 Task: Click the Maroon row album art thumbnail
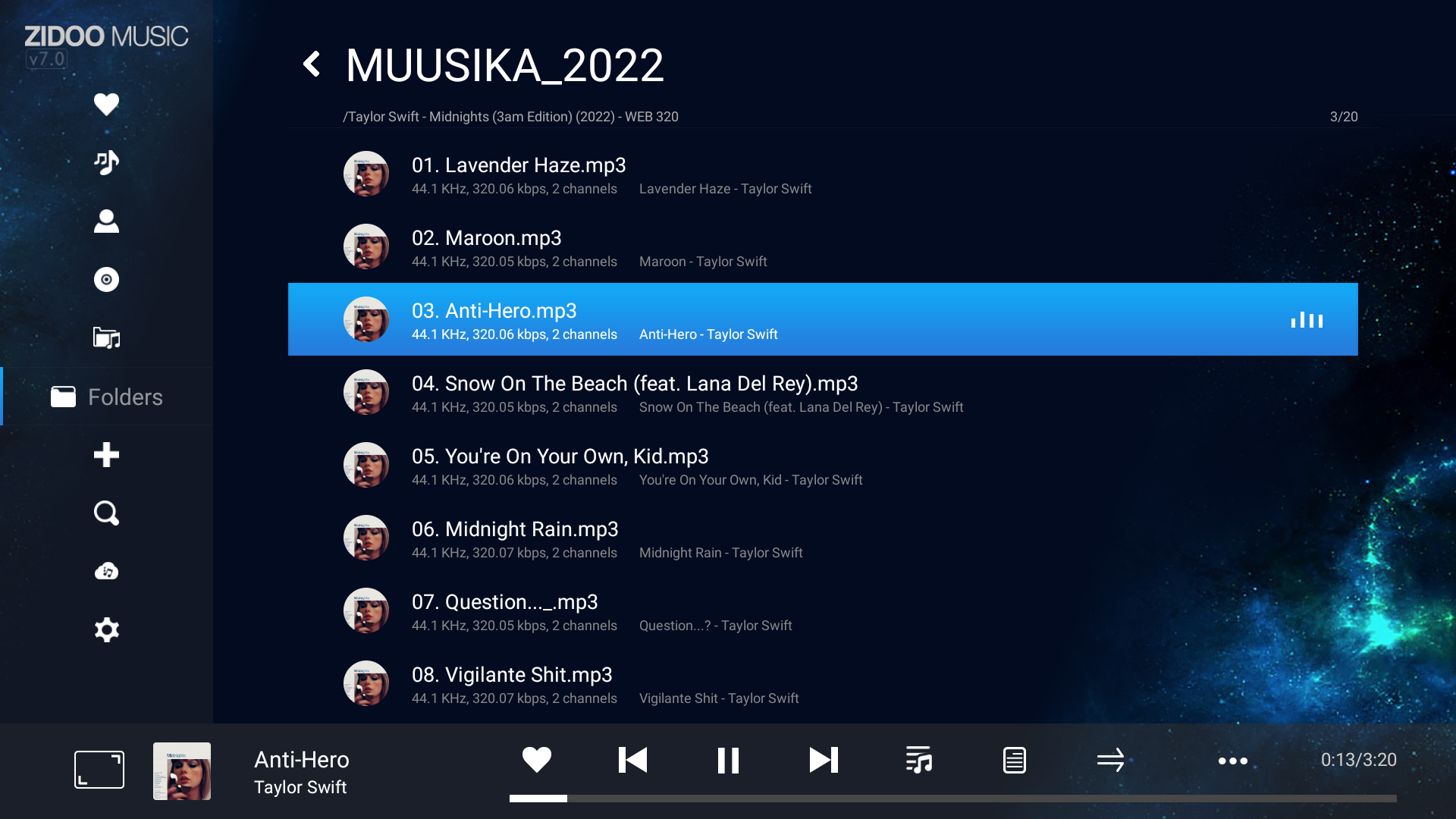(x=366, y=246)
